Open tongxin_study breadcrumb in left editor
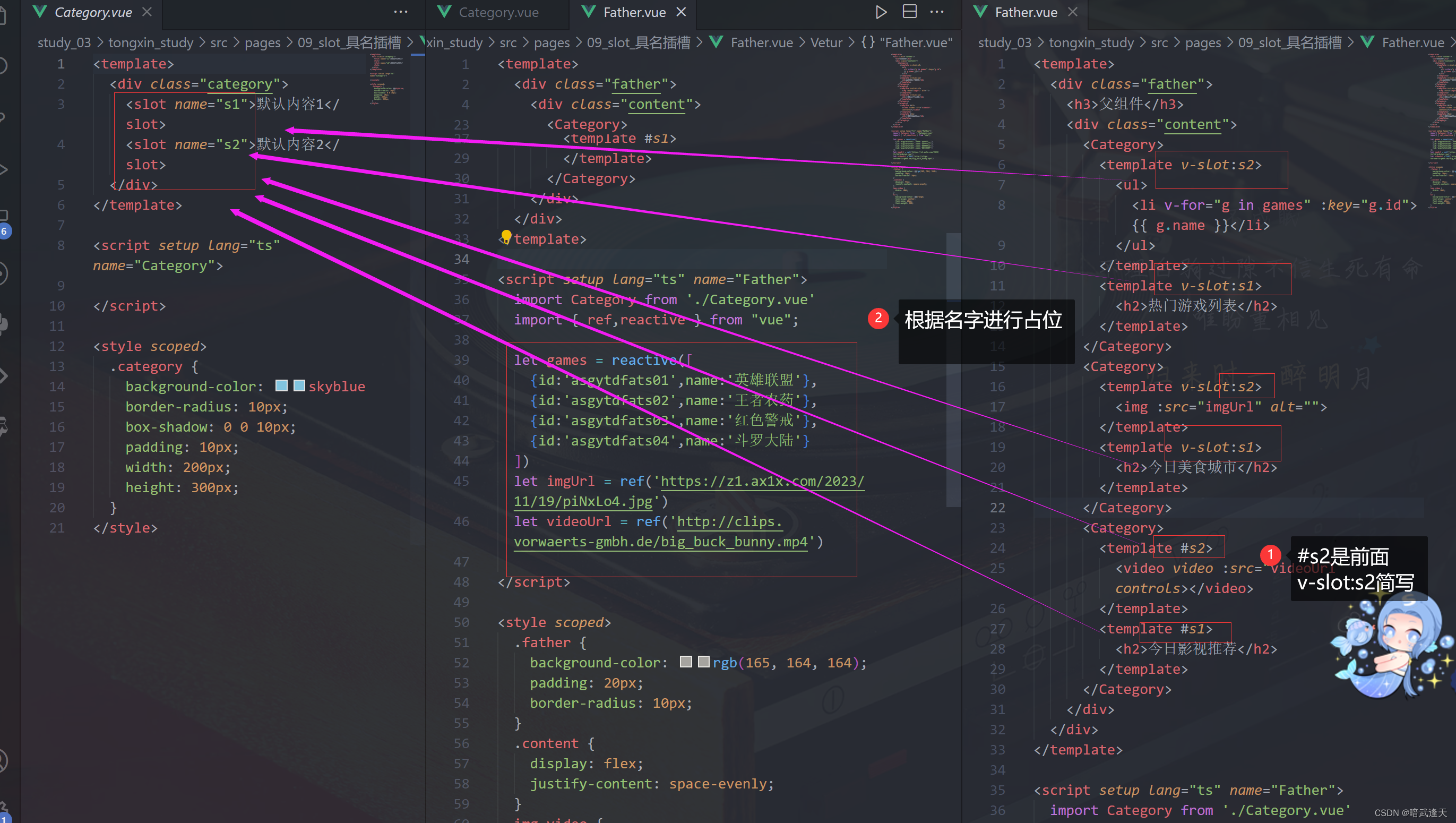 [150, 43]
